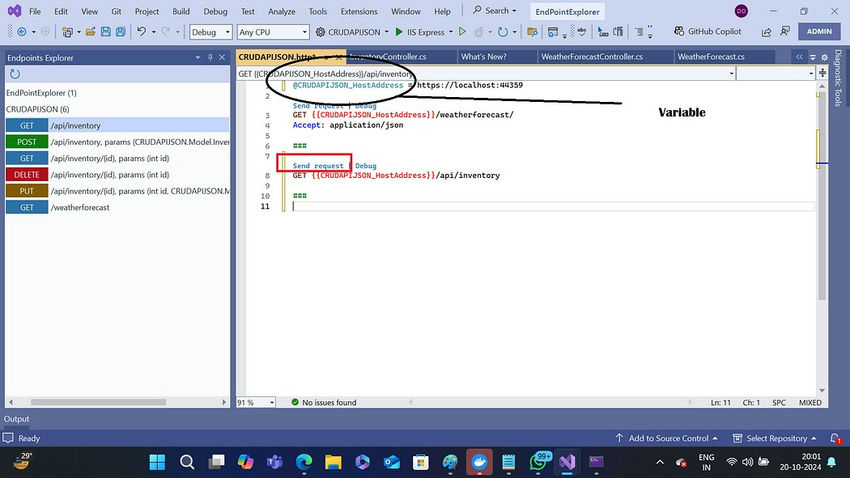The width and height of the screenshot is (850, 478).
Task: Click Add to Source Control
Action: tap(667, 438)
